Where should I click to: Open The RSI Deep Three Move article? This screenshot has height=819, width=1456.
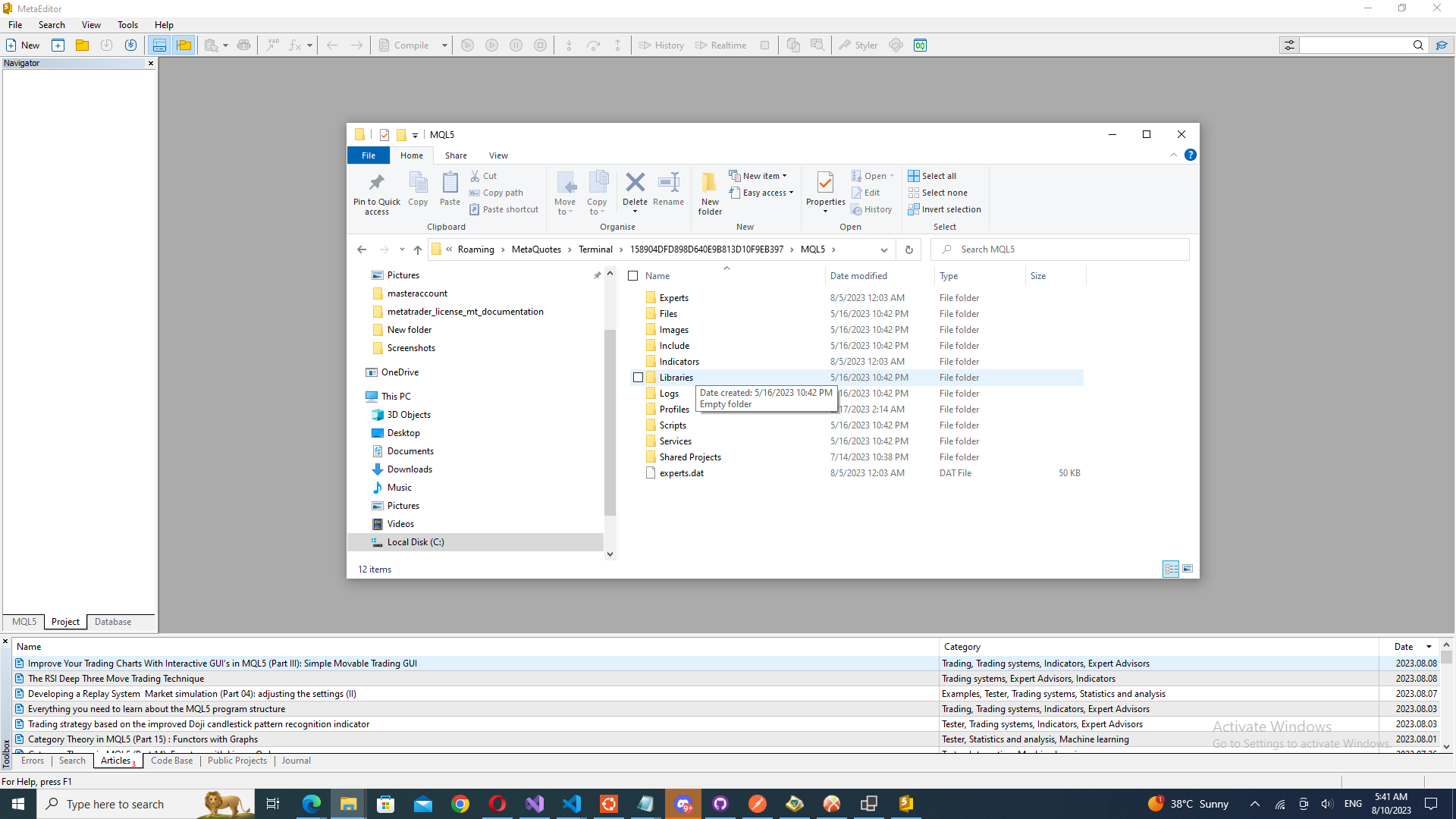point(115,679)
